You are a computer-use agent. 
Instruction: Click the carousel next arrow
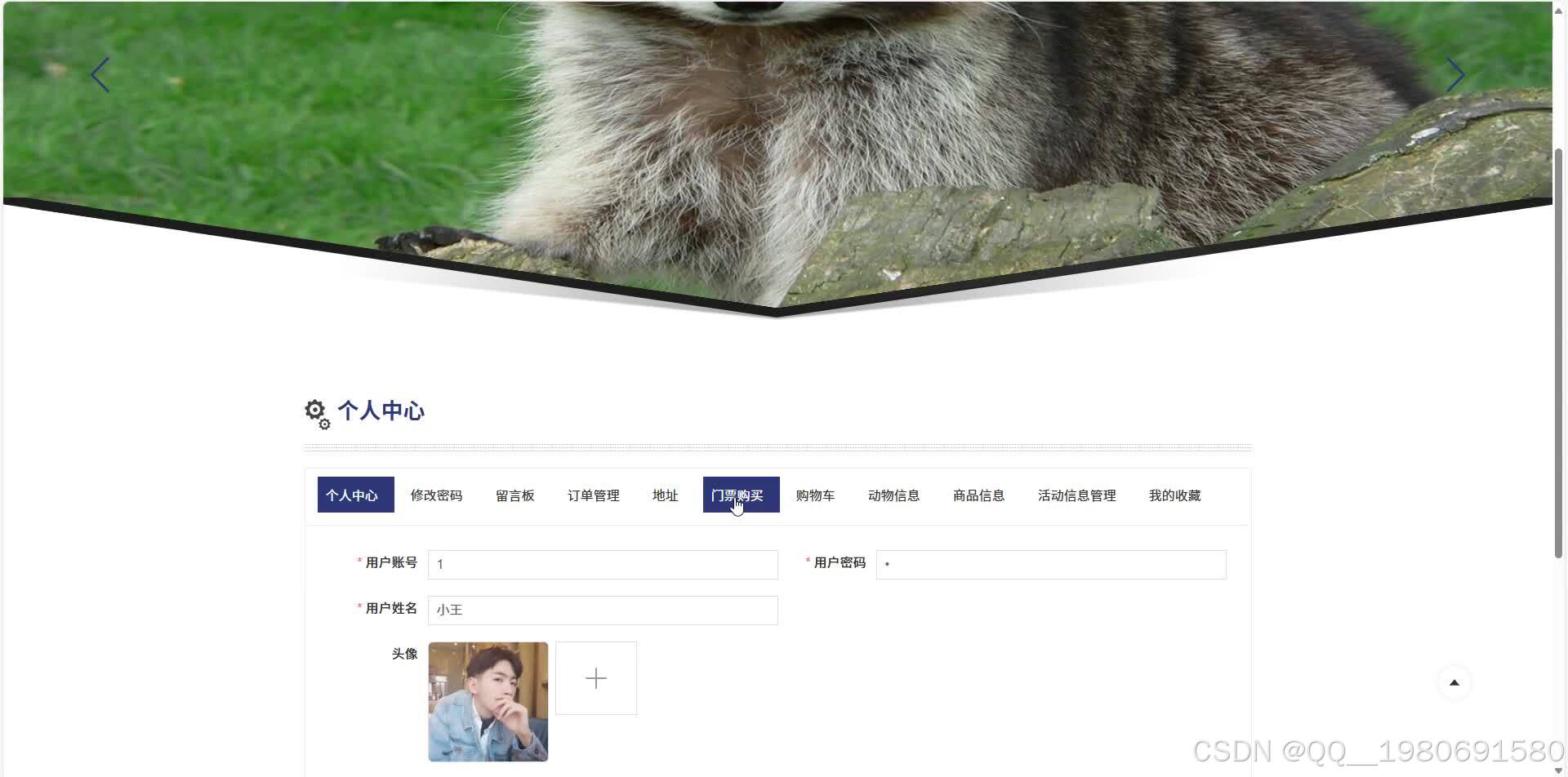pyautogui.click(x=1457, y=74)
